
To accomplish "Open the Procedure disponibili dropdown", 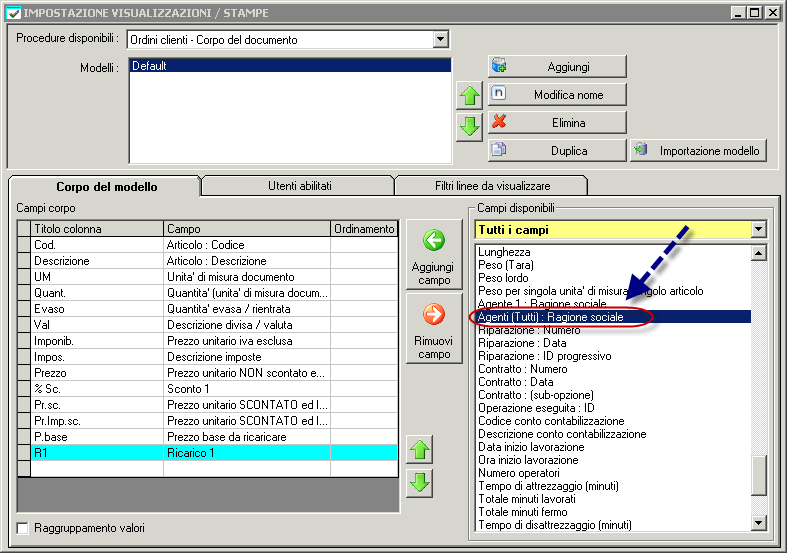I will [x=440, y=39].
